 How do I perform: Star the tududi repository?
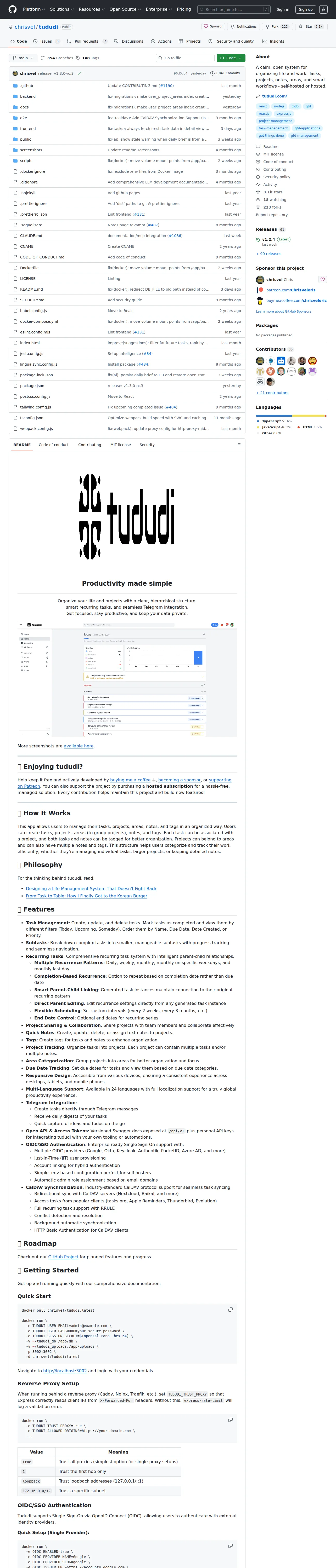(310, 27)
